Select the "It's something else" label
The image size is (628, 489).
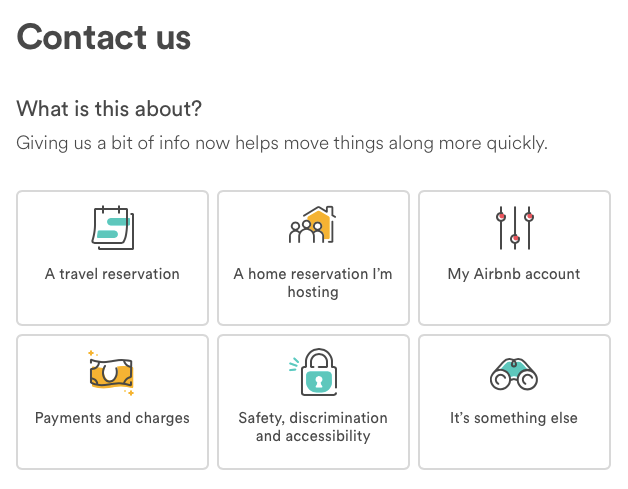click(x=514, y=417)
